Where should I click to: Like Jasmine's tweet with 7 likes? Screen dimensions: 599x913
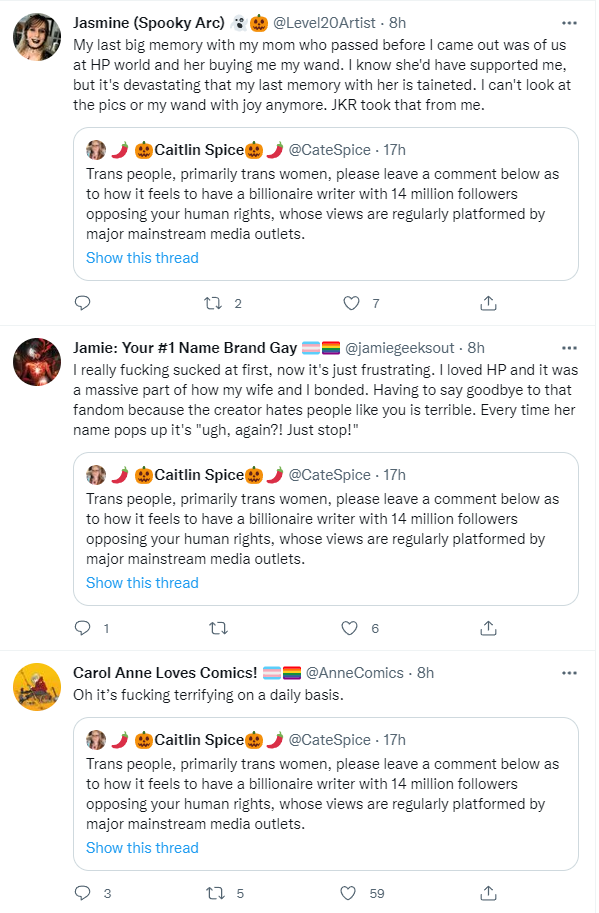[x=352, y=304]
